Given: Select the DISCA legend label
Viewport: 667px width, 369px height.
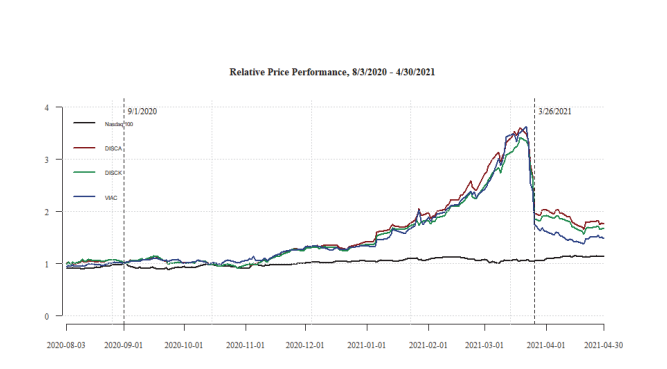Looking at the screenshot, I should pos(113,149).
